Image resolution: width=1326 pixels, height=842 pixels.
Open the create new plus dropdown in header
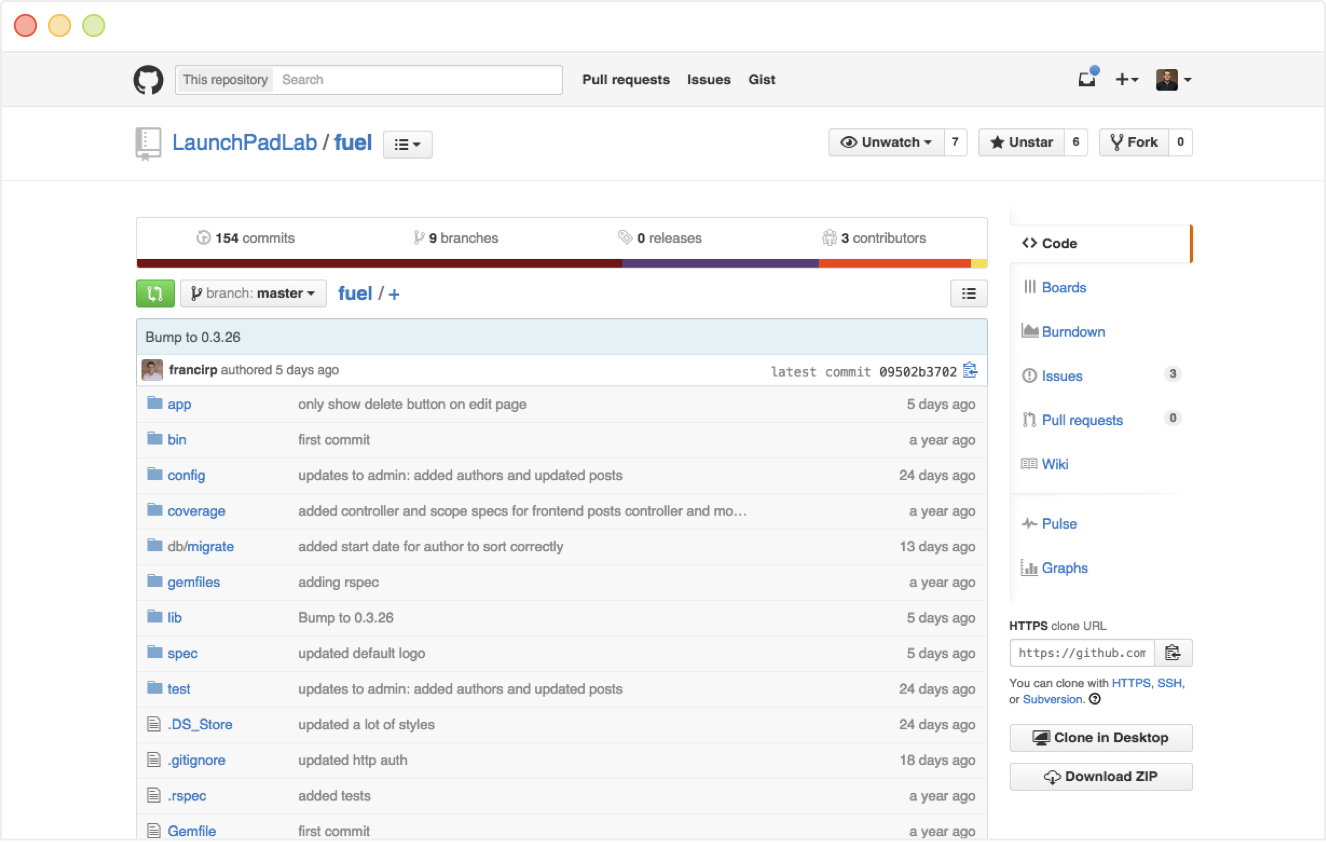[1127, 80]
